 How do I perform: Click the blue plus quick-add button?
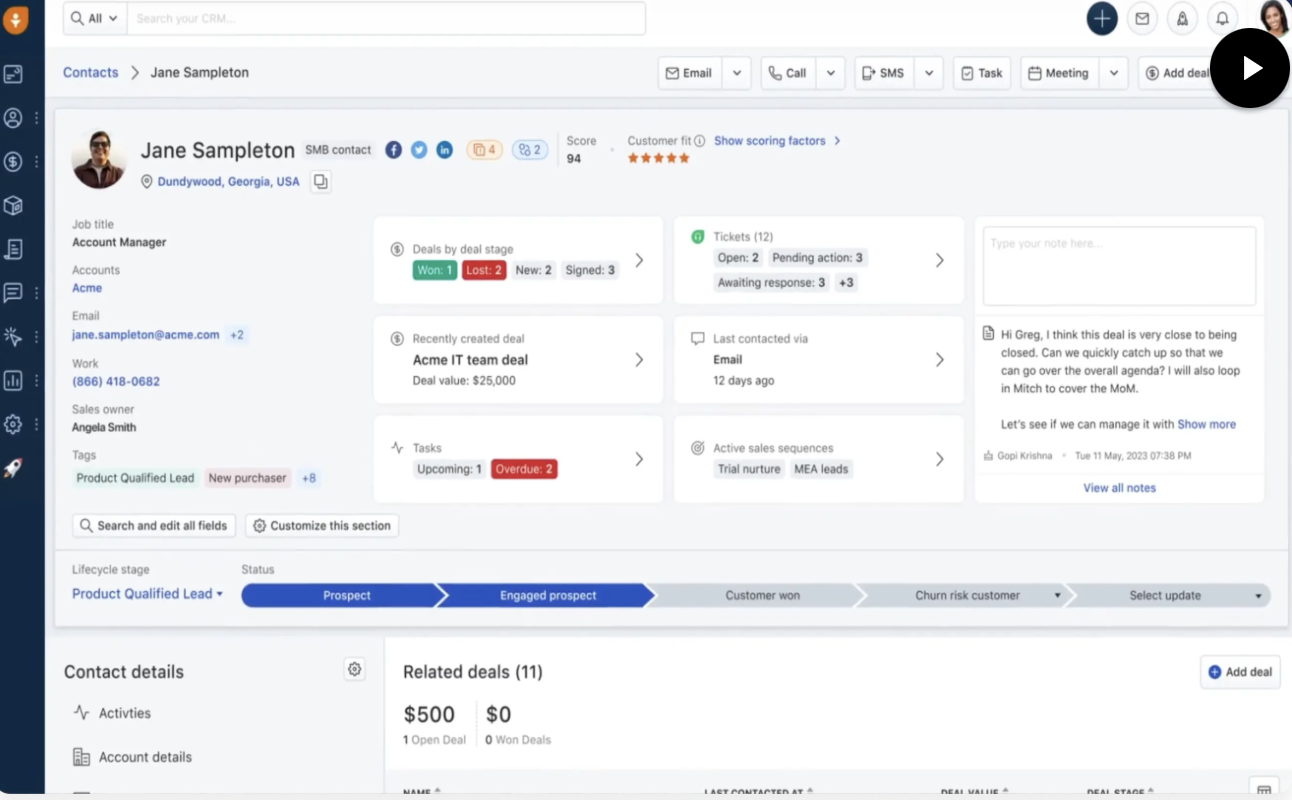point(1102,18)
